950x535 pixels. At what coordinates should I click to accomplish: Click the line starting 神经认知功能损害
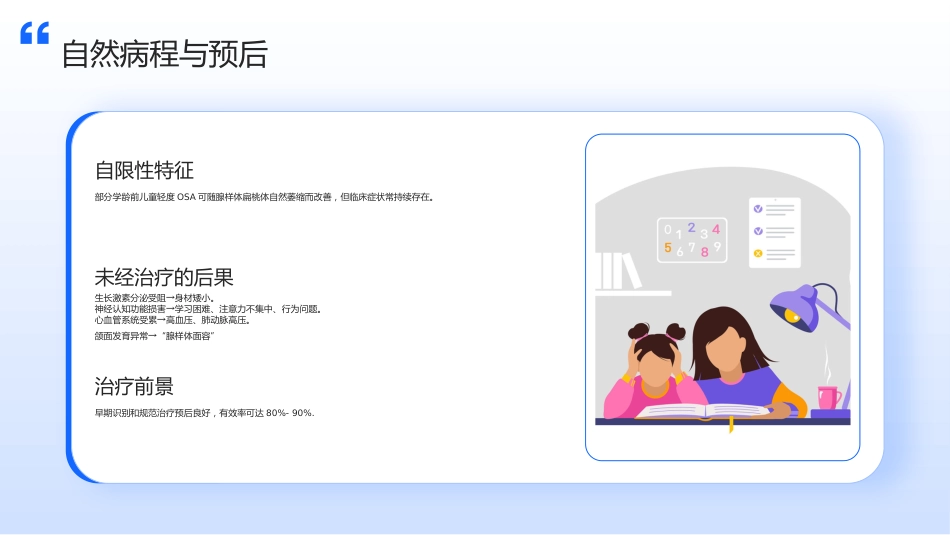point(208,309)
